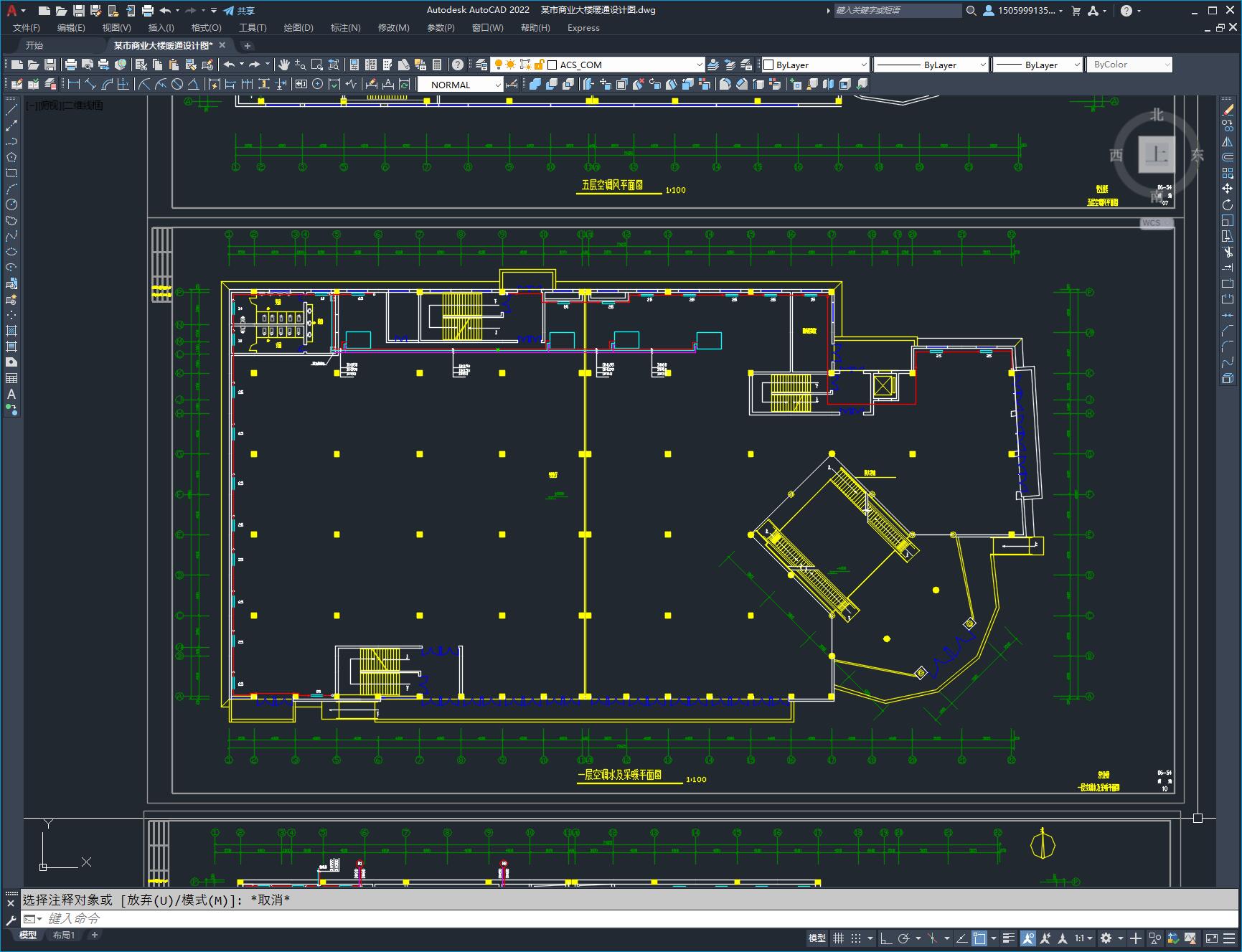The height and width of the screenshot is (952, 1242).
Task: Click the Diameter dimension tool
Action: pos(177,84)
